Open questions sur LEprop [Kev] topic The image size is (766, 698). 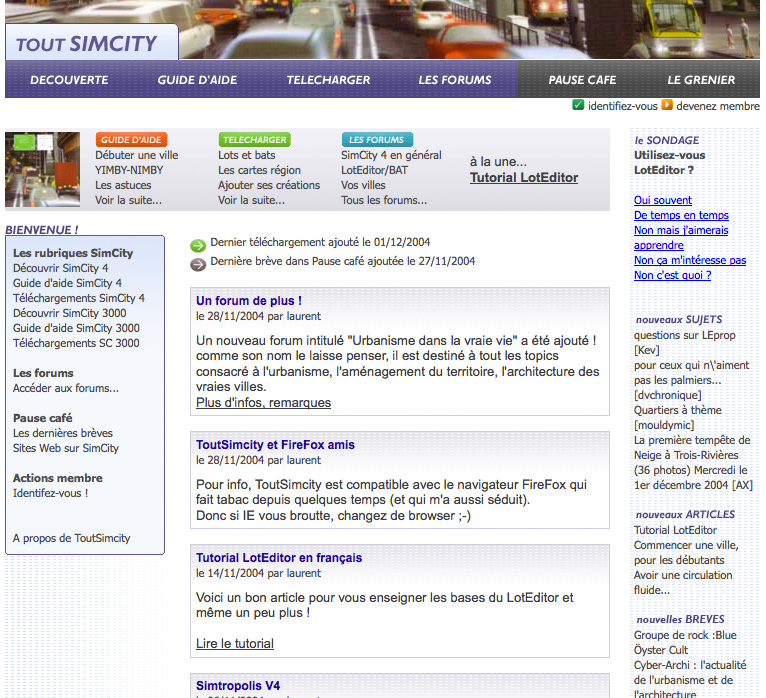pyautogui.click(x=684, y=343)
